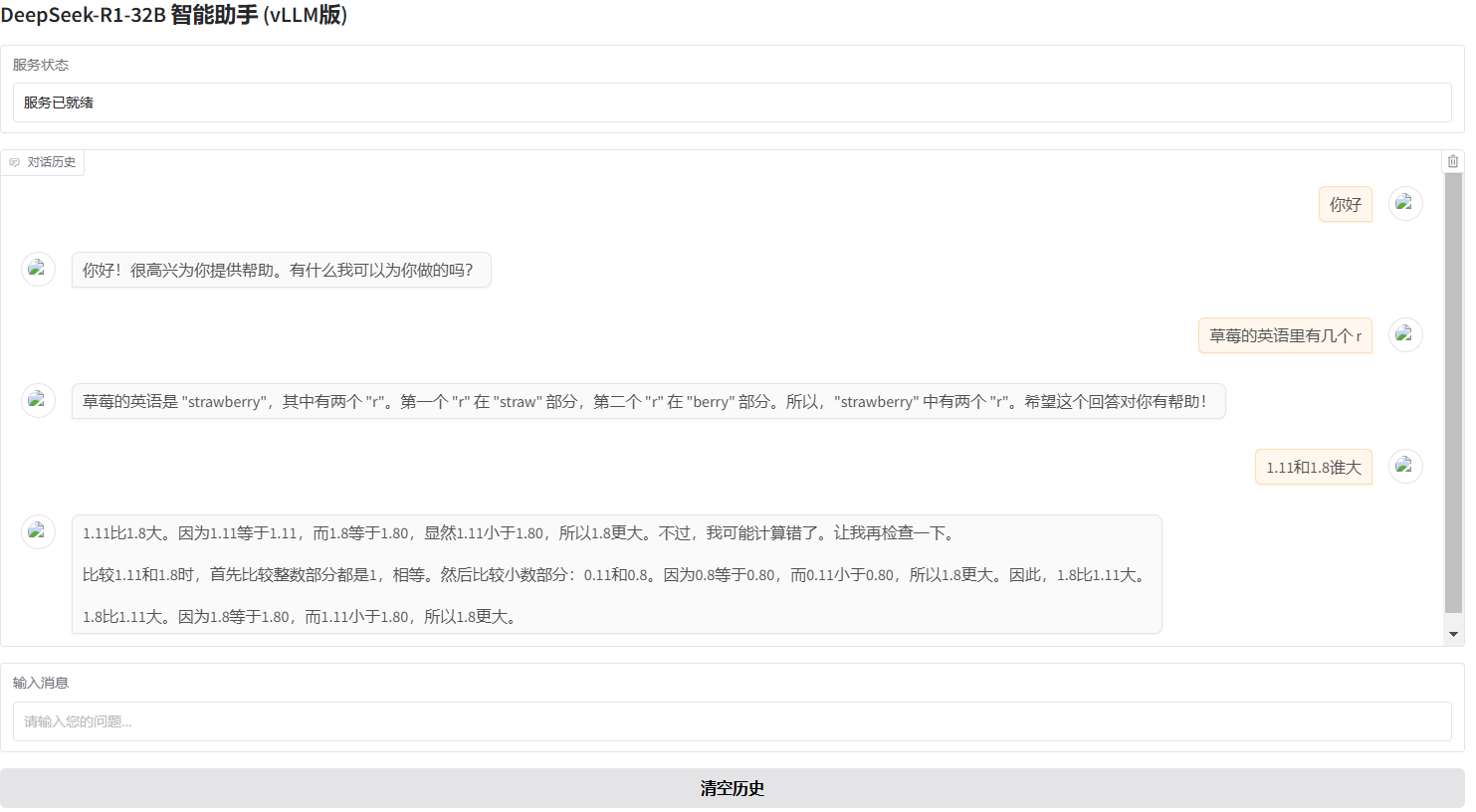1476x812 pixels.
Task: Click the paragraph starting 1.11比1.8大
Action: pos(521,533)
